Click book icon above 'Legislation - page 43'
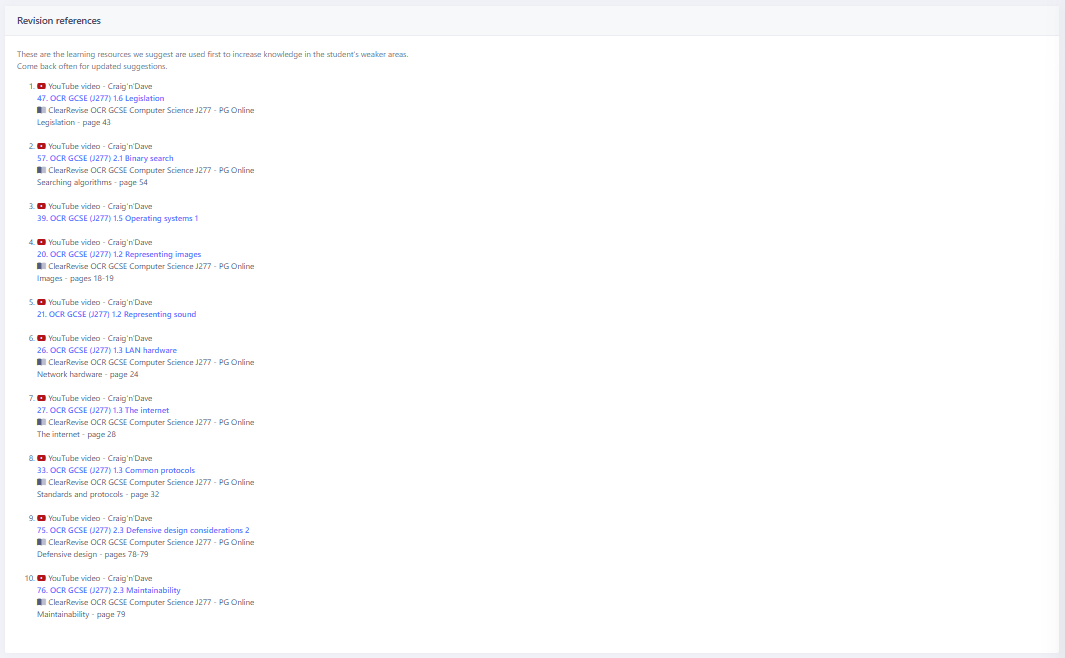This screenshot has height=658, width=1065. [x=41, y=110]
